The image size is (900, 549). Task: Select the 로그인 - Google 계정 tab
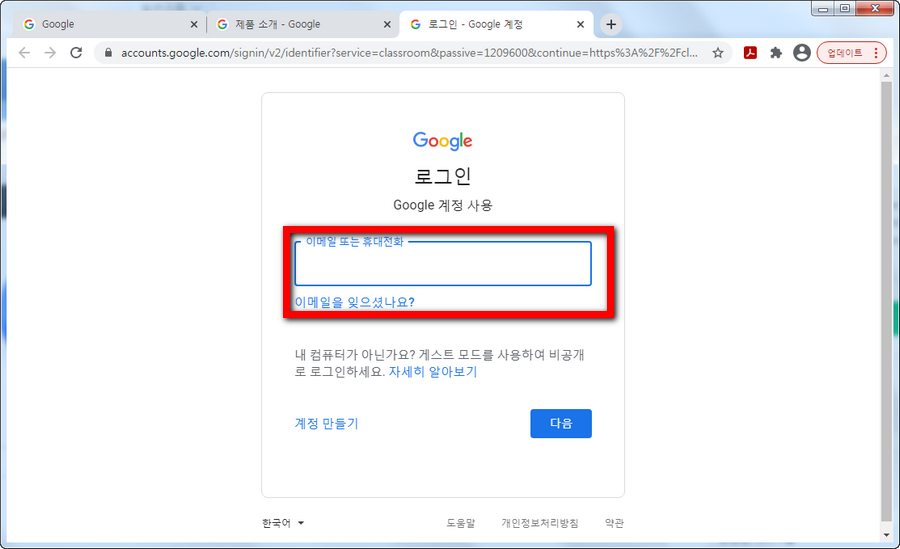click(x=496, y=24)
